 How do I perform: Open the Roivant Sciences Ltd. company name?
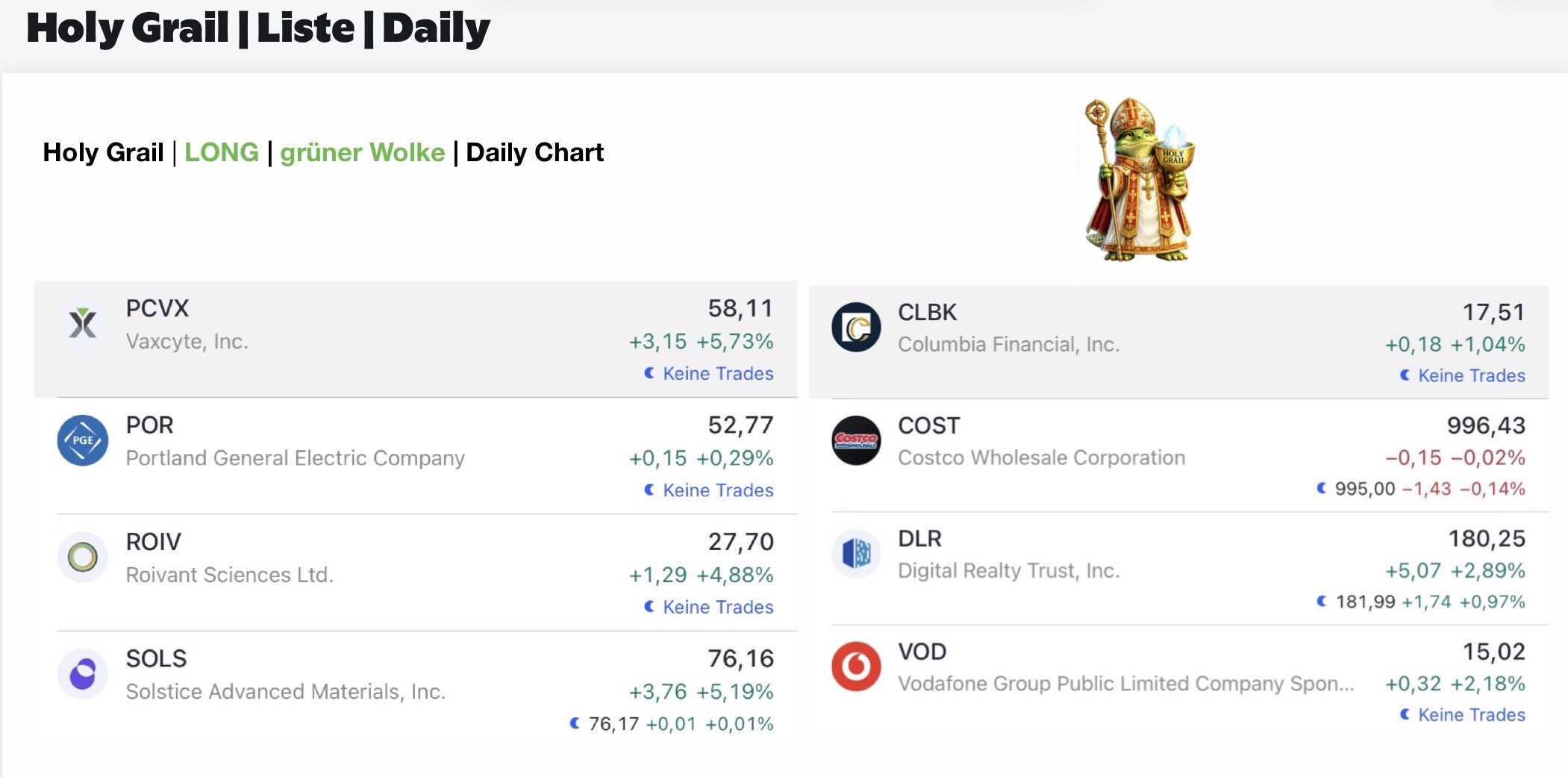click(229, 575)
